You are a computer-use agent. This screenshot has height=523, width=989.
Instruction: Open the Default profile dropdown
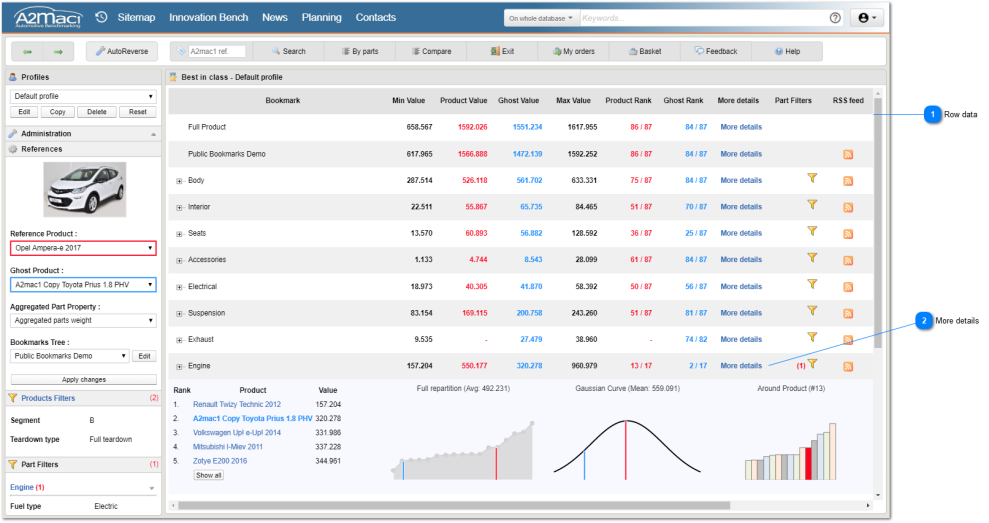coord(83,97)
